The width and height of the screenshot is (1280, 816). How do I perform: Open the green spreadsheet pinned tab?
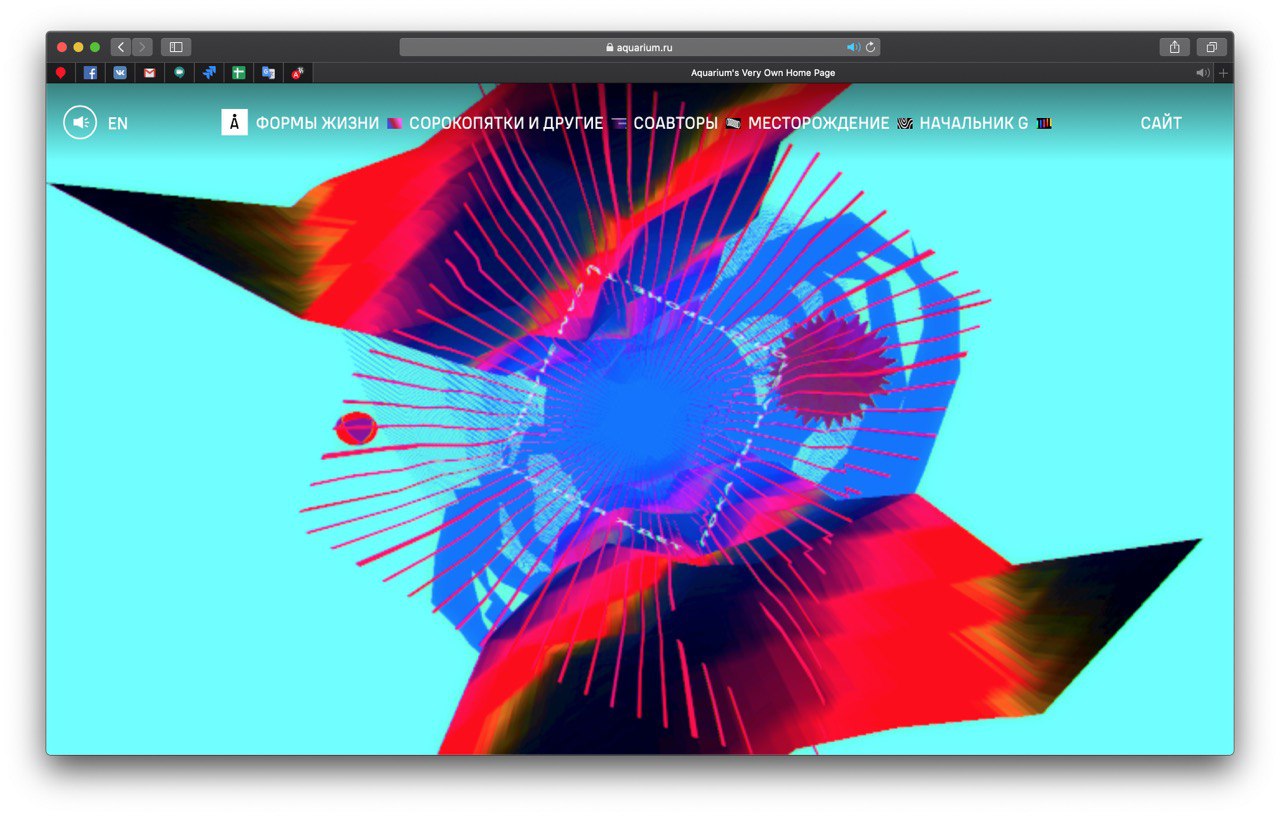[x=238, y=73]
